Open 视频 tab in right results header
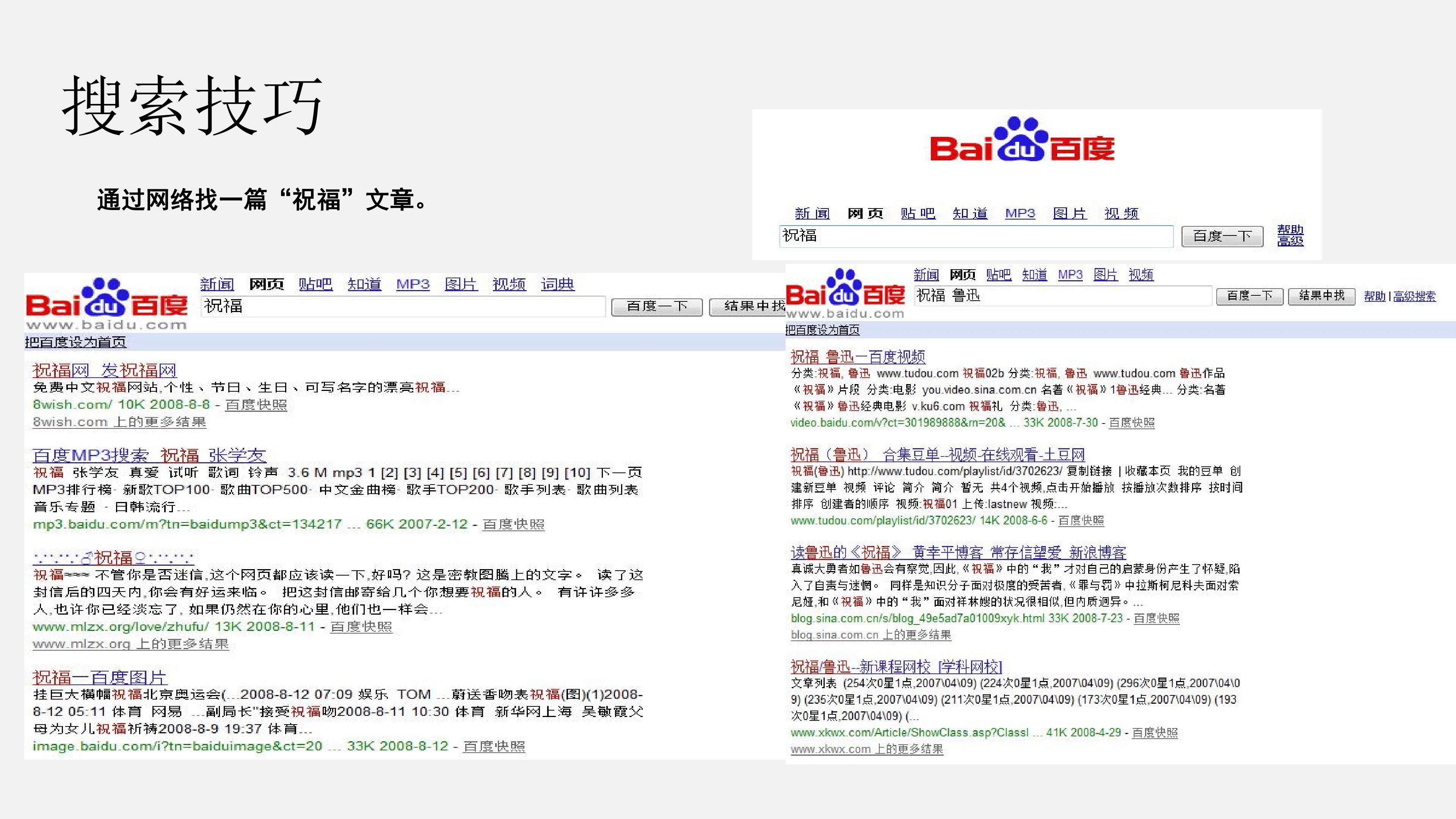 click(x=1141, y=275)
